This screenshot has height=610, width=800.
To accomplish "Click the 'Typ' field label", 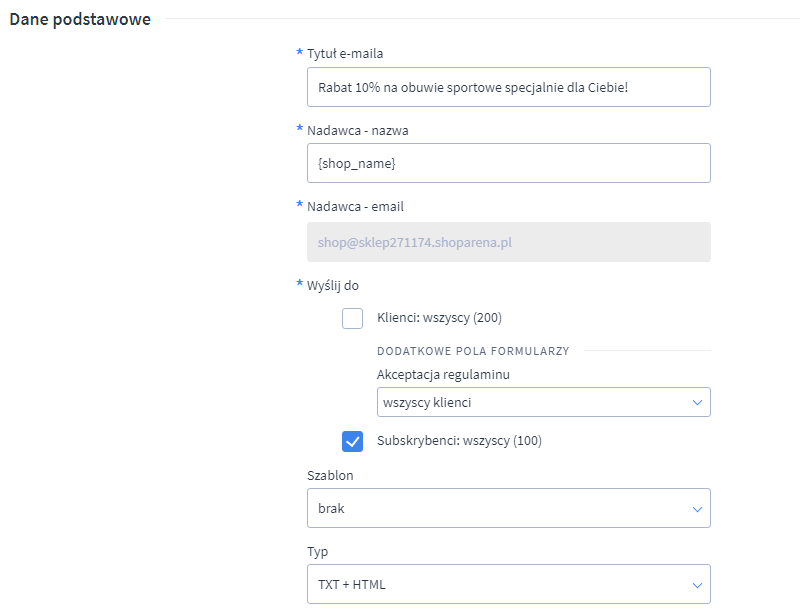I will click(317, 552).
